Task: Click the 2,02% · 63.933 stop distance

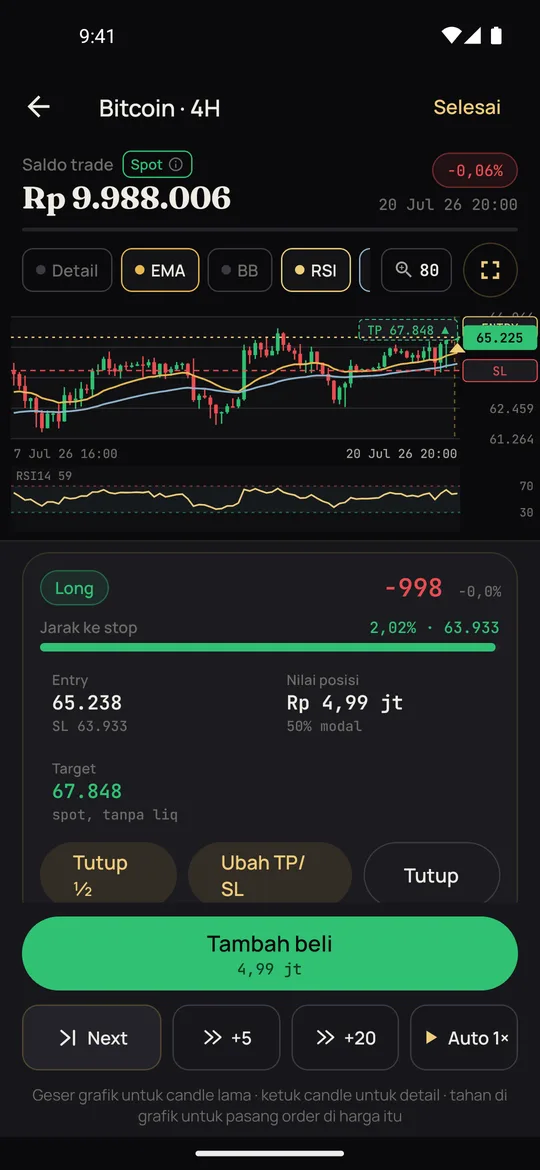Action: click(435, 628)
